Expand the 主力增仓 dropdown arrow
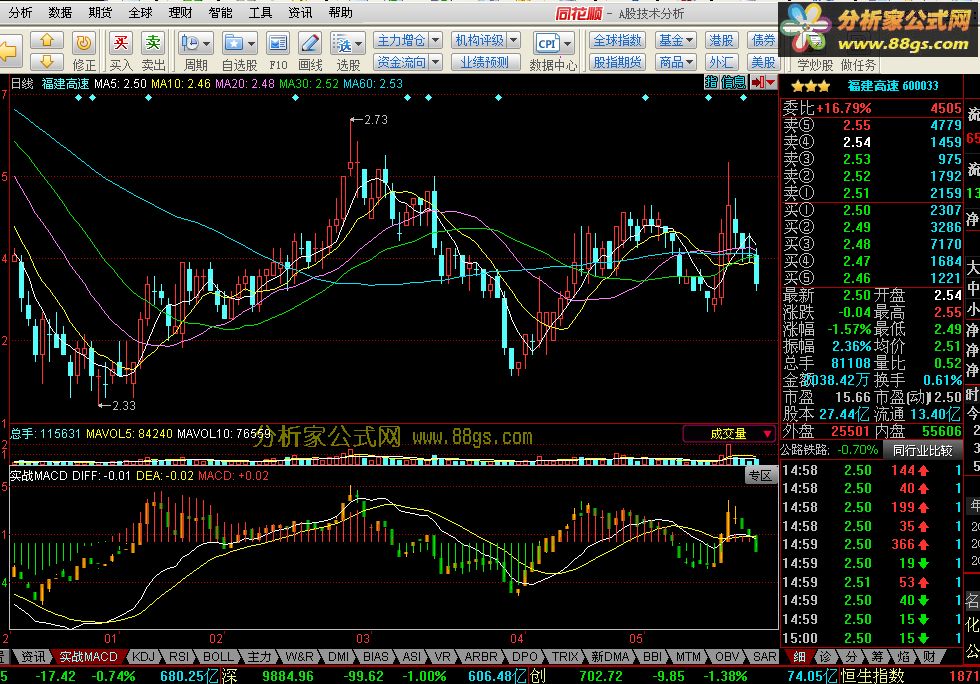 pos(436,41)
